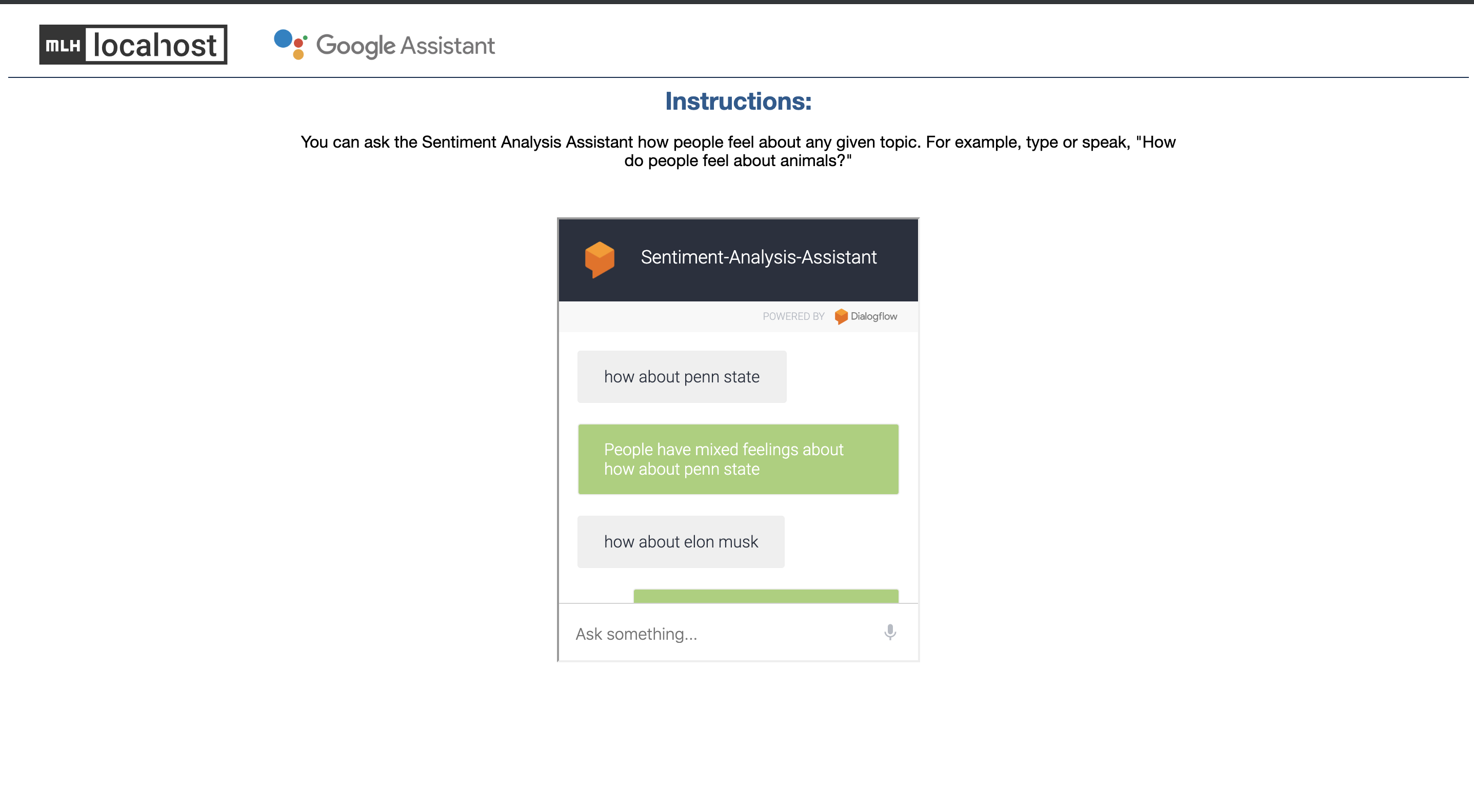Screen dimensions: 1474x812
Task: Click the Dialogflow text link
Action: click(873, 316)
